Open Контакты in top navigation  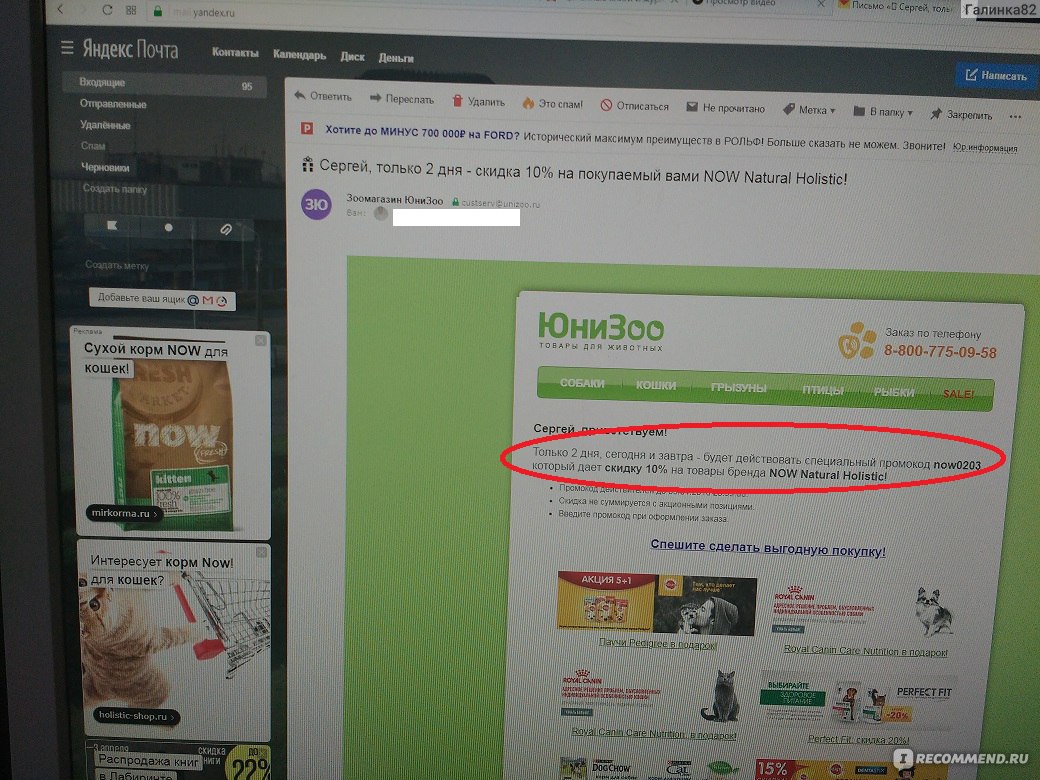pos(235,52)
